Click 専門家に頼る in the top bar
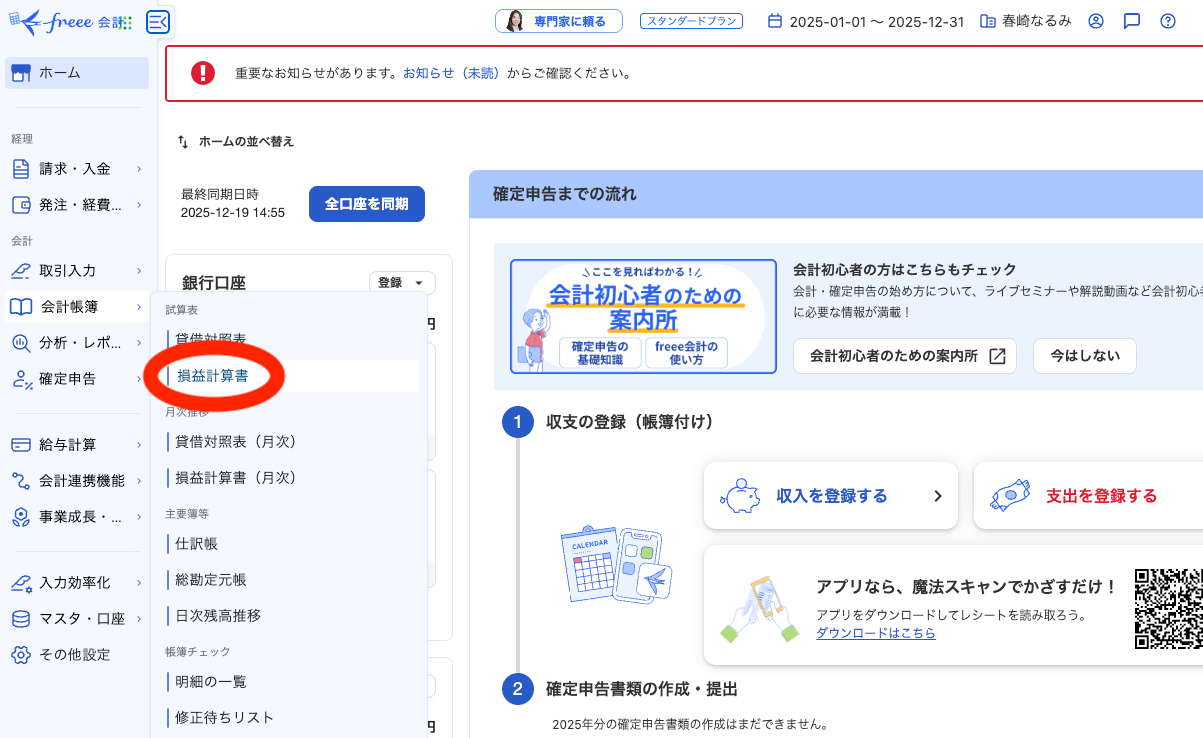 click(559, 20)
